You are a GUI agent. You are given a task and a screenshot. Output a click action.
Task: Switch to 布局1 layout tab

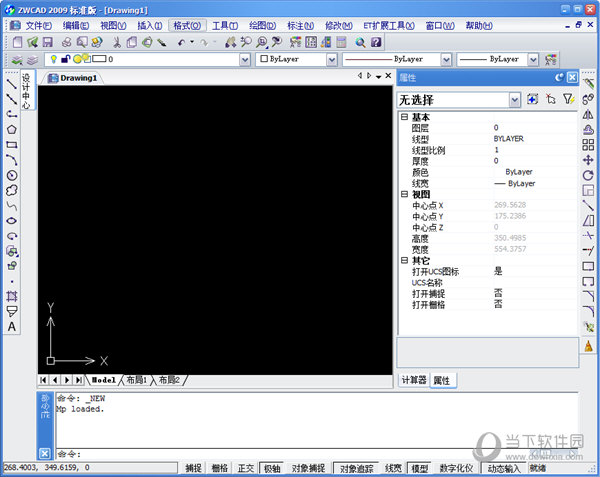[137, 380]
